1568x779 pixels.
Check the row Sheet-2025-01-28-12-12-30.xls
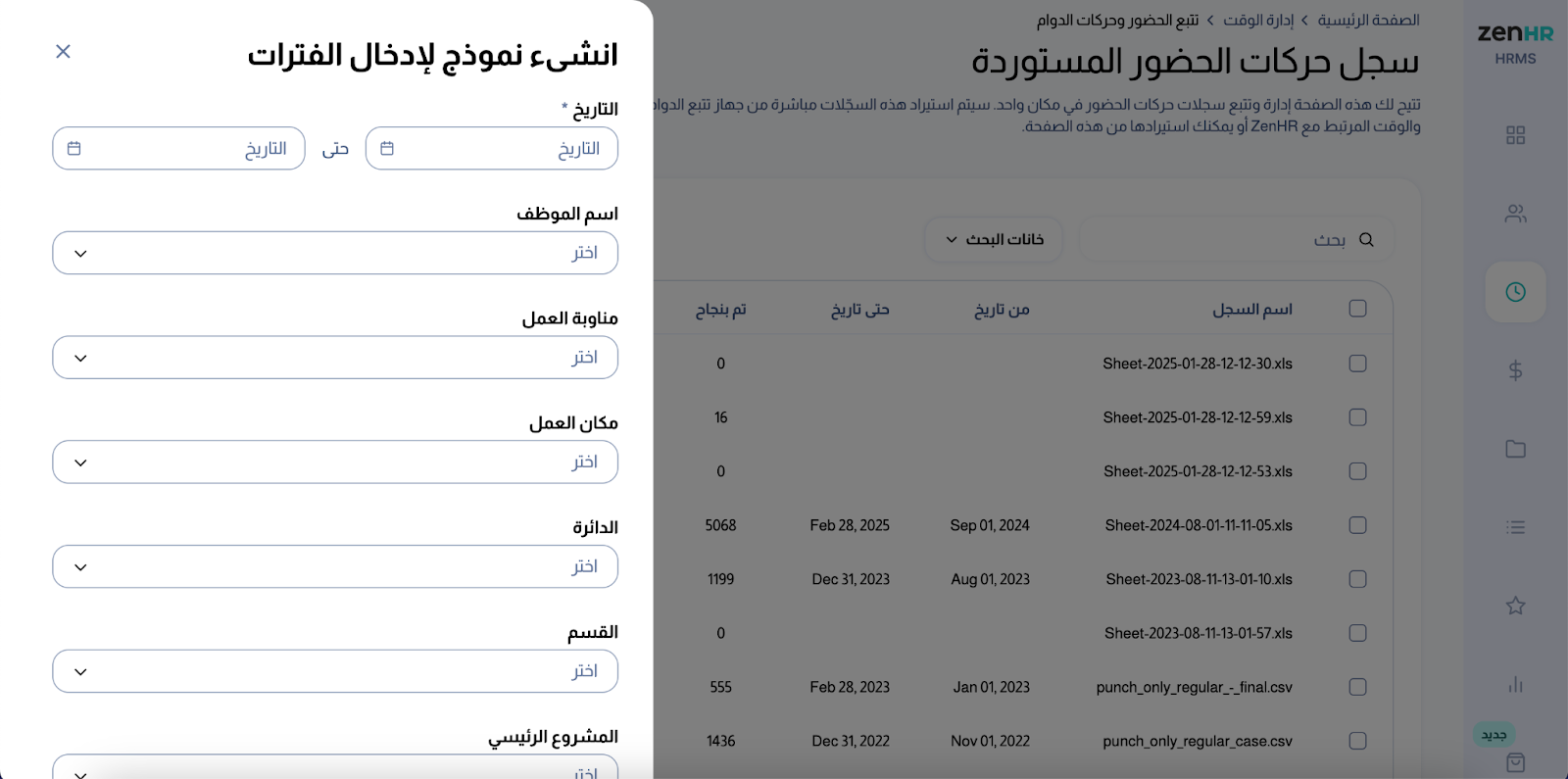[x=1357, y=364]
